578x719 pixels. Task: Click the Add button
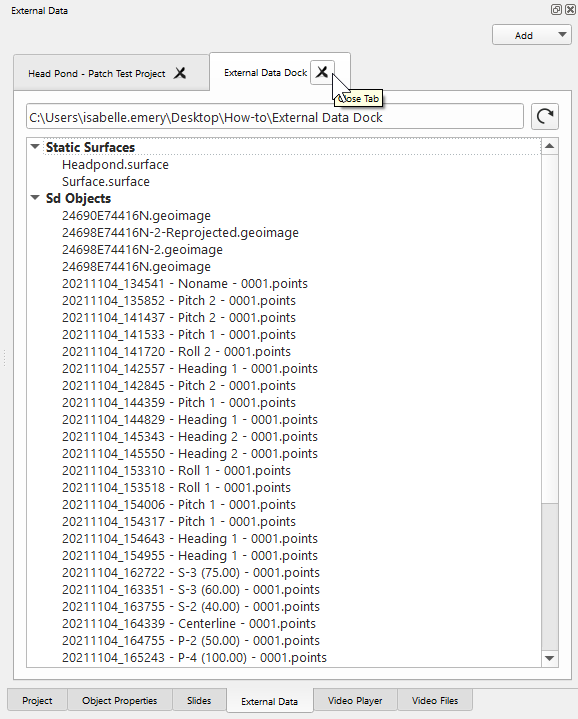[523, 35]
